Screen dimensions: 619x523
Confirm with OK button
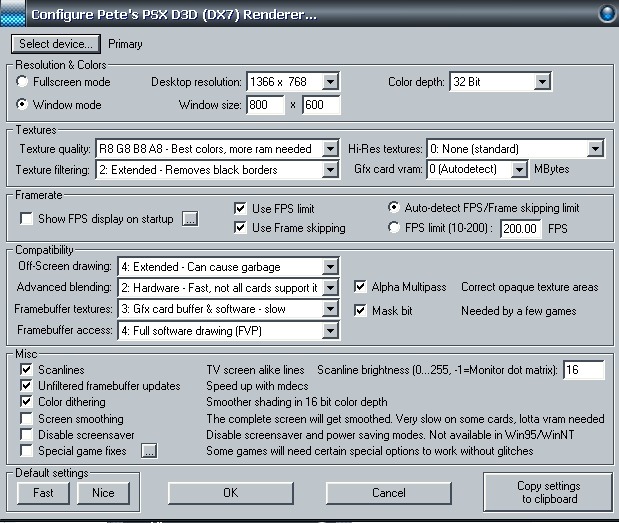231,493
